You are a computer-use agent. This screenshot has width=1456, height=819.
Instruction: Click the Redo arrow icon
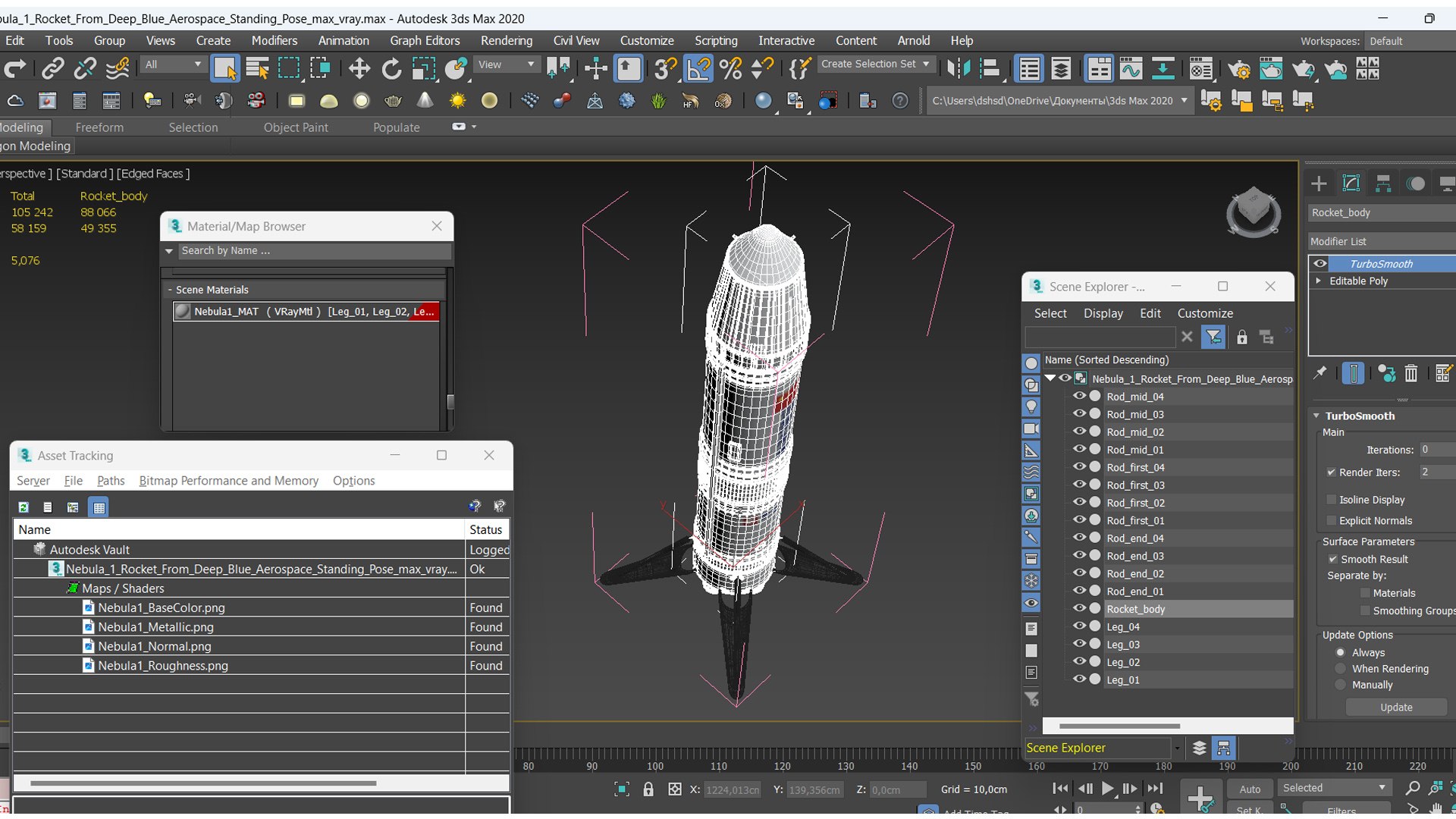[x=14, y=69]
